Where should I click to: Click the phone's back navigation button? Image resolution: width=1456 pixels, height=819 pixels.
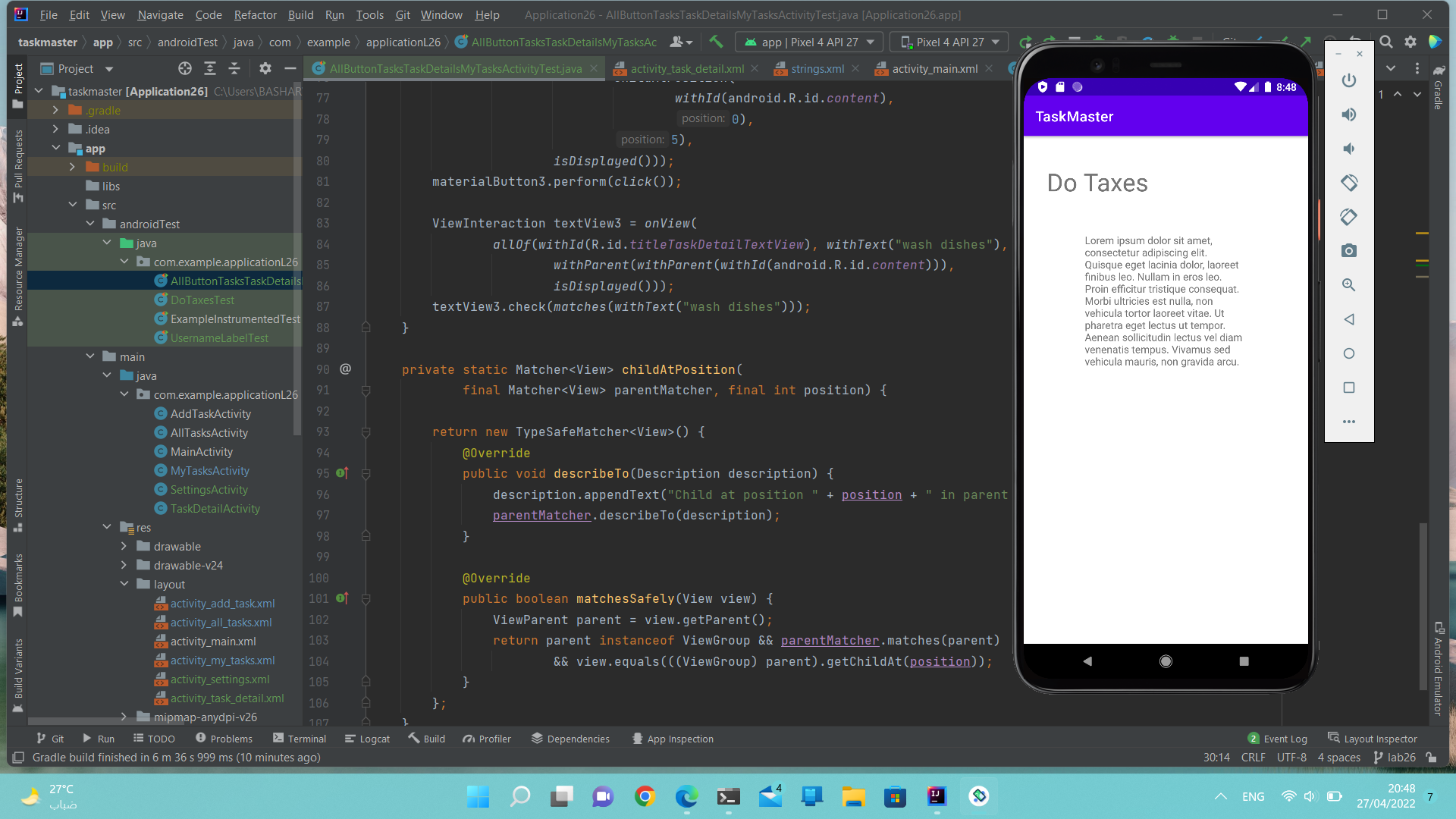pos(1087,661)
